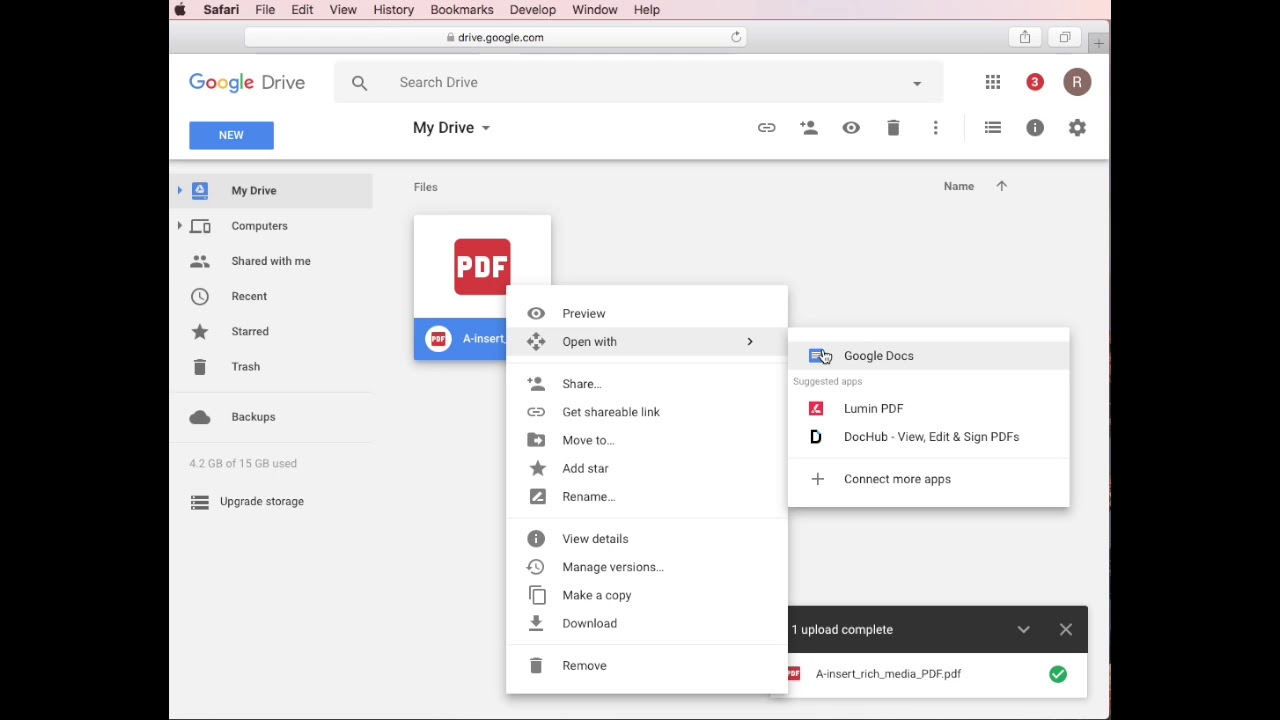Choose Rename... in context menu
Screen dimensions: 1280x720
click(647, 497)
